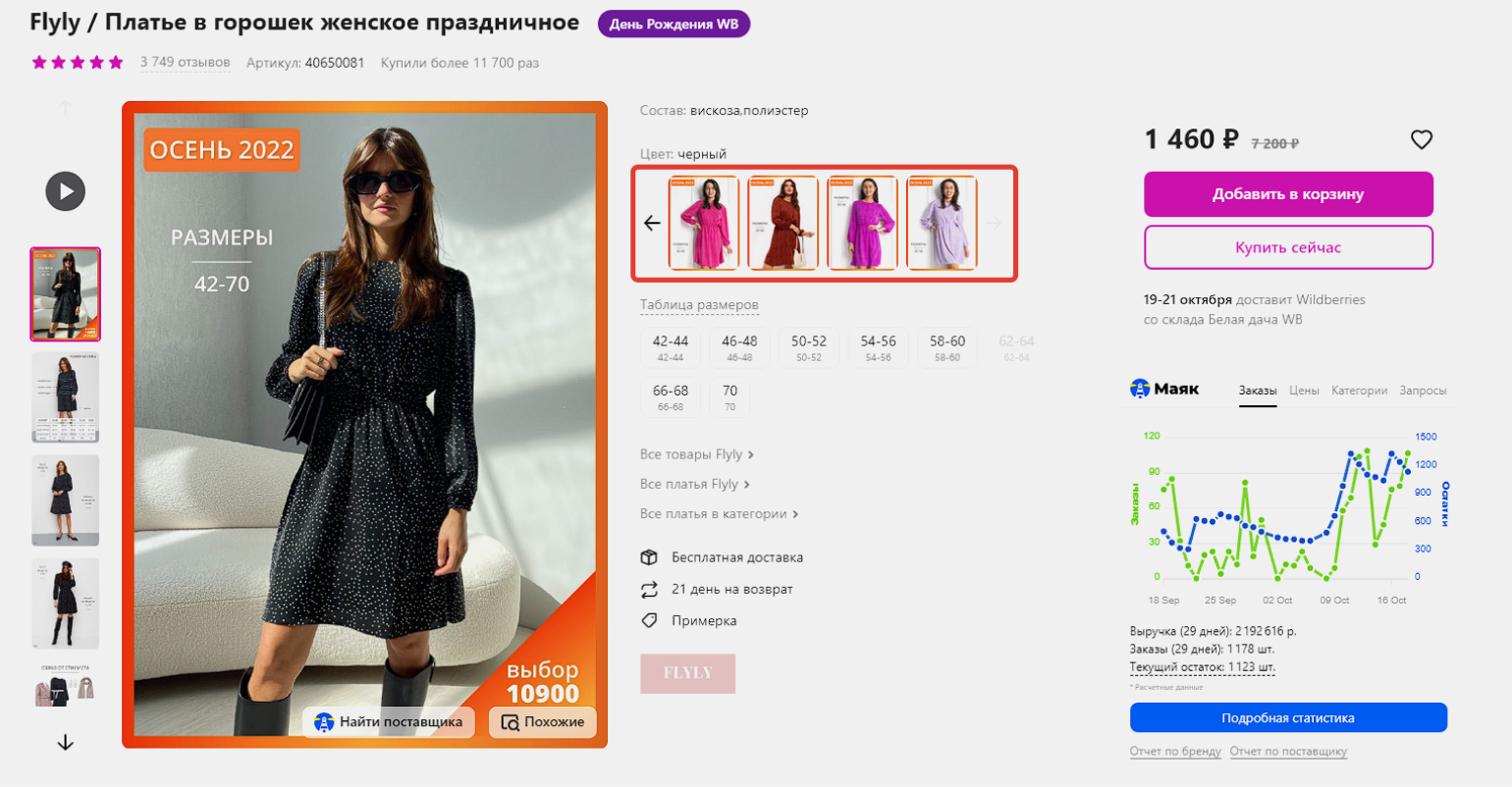The image size is (1512, 787).
Task: Click the Mayak logo icon
Action: [x=1140, y=389]
